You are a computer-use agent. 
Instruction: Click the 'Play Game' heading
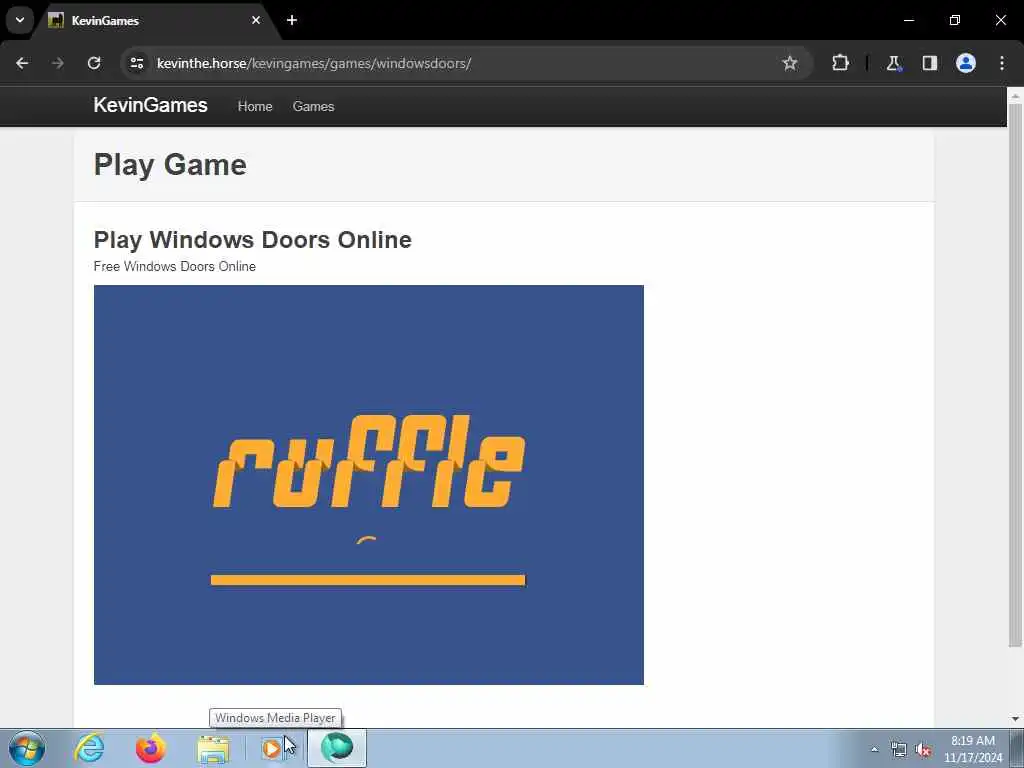[170, 165]
